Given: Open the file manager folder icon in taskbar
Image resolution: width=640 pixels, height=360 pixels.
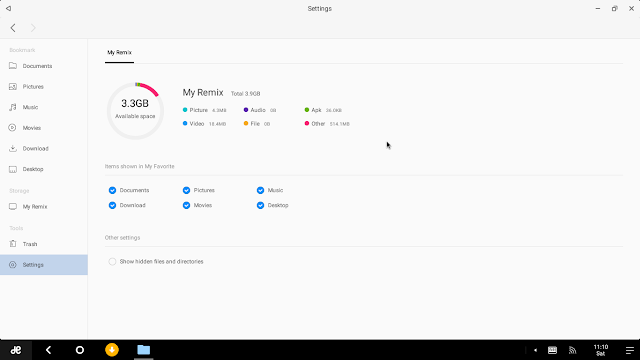Looking at the screenshot, I should point(144,350).
